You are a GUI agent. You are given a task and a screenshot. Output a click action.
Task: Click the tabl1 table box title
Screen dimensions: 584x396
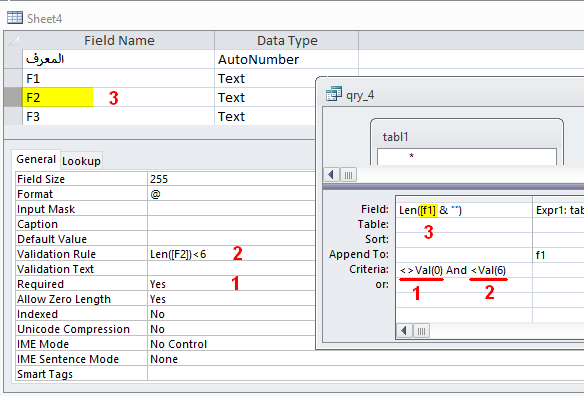tap(396, 137)
